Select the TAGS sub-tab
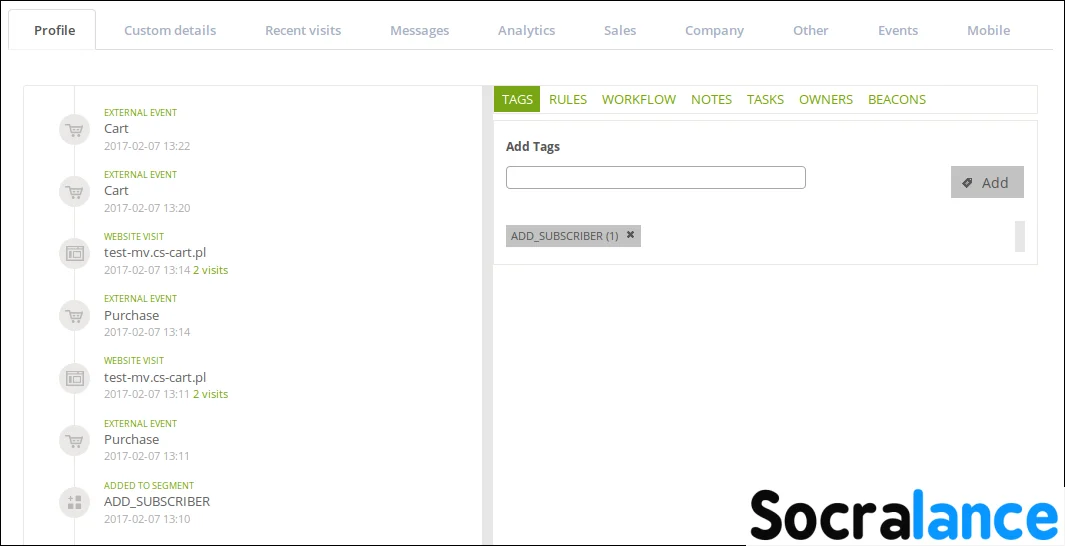Screen dimensions: 1065x546 coord(517,99)
